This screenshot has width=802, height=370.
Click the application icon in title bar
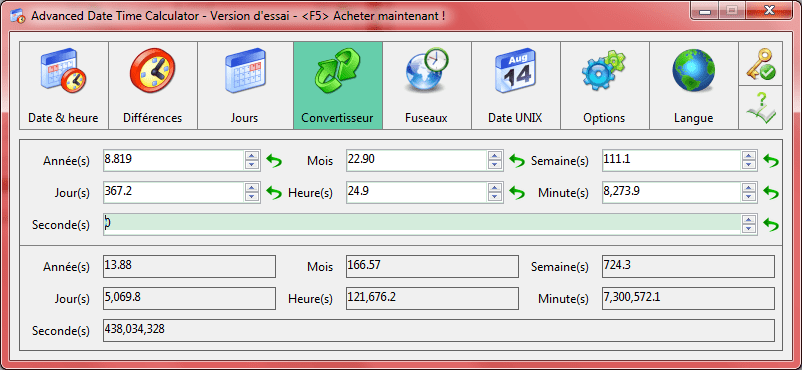tap(17, 16)
